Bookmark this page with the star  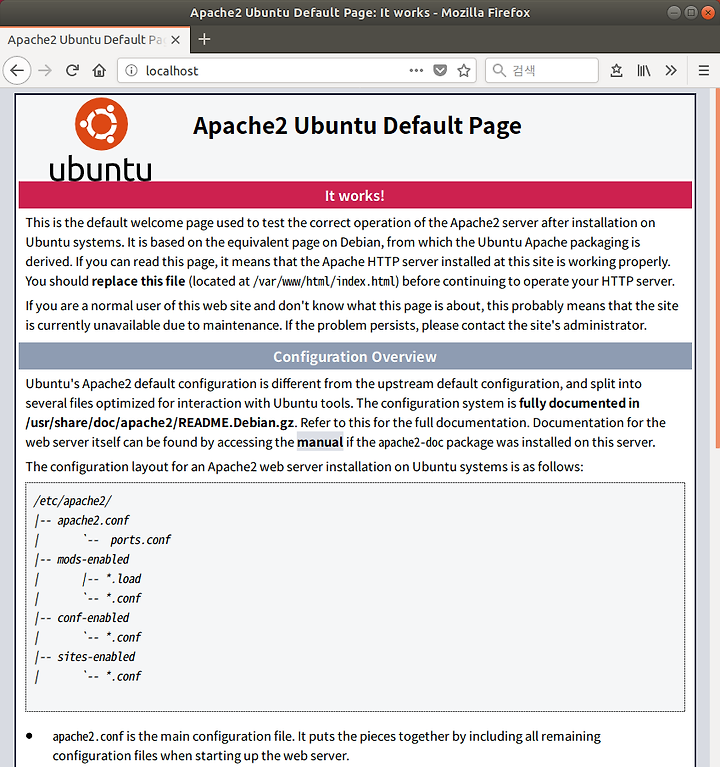464,70
